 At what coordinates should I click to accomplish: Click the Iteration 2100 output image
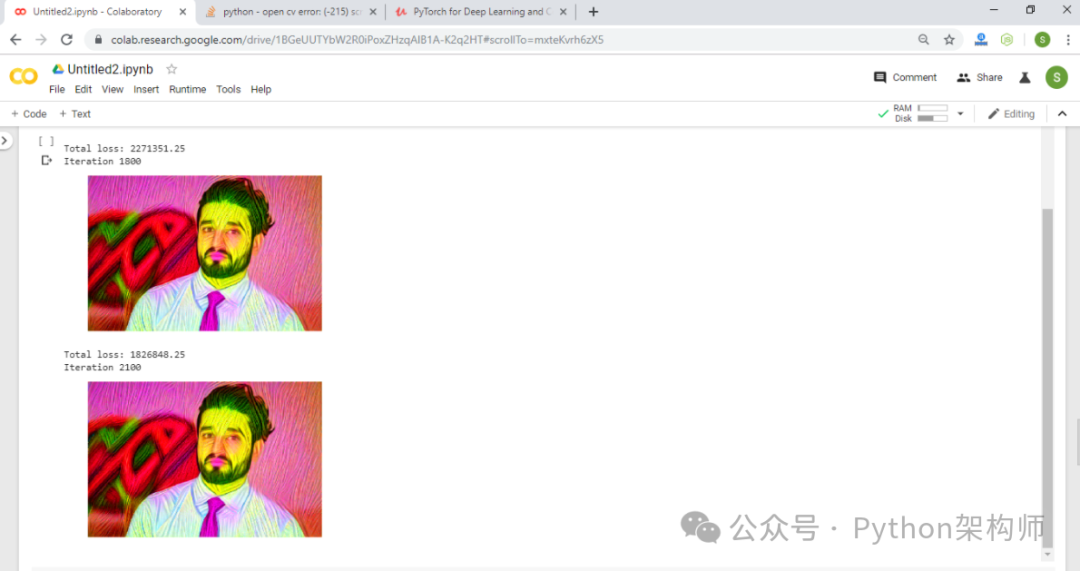click(x=205, y=459)
